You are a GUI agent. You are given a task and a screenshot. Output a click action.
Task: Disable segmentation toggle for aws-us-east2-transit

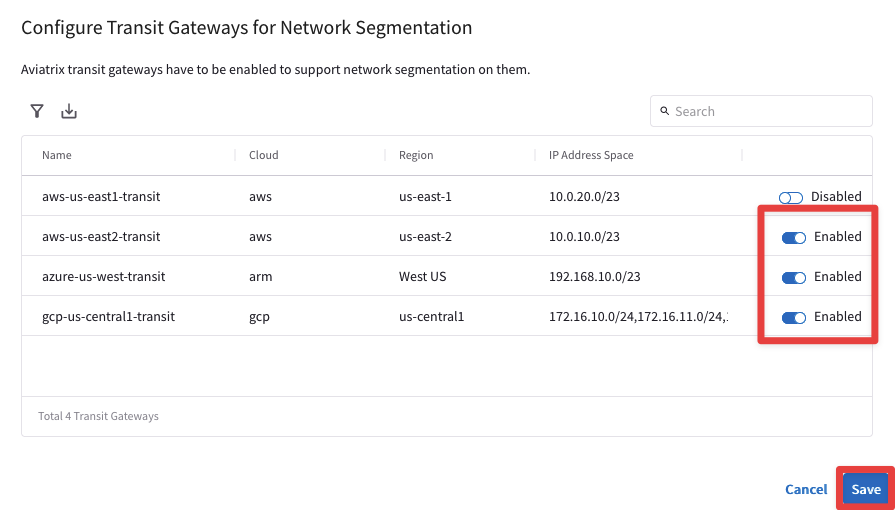tap(794, 237)
